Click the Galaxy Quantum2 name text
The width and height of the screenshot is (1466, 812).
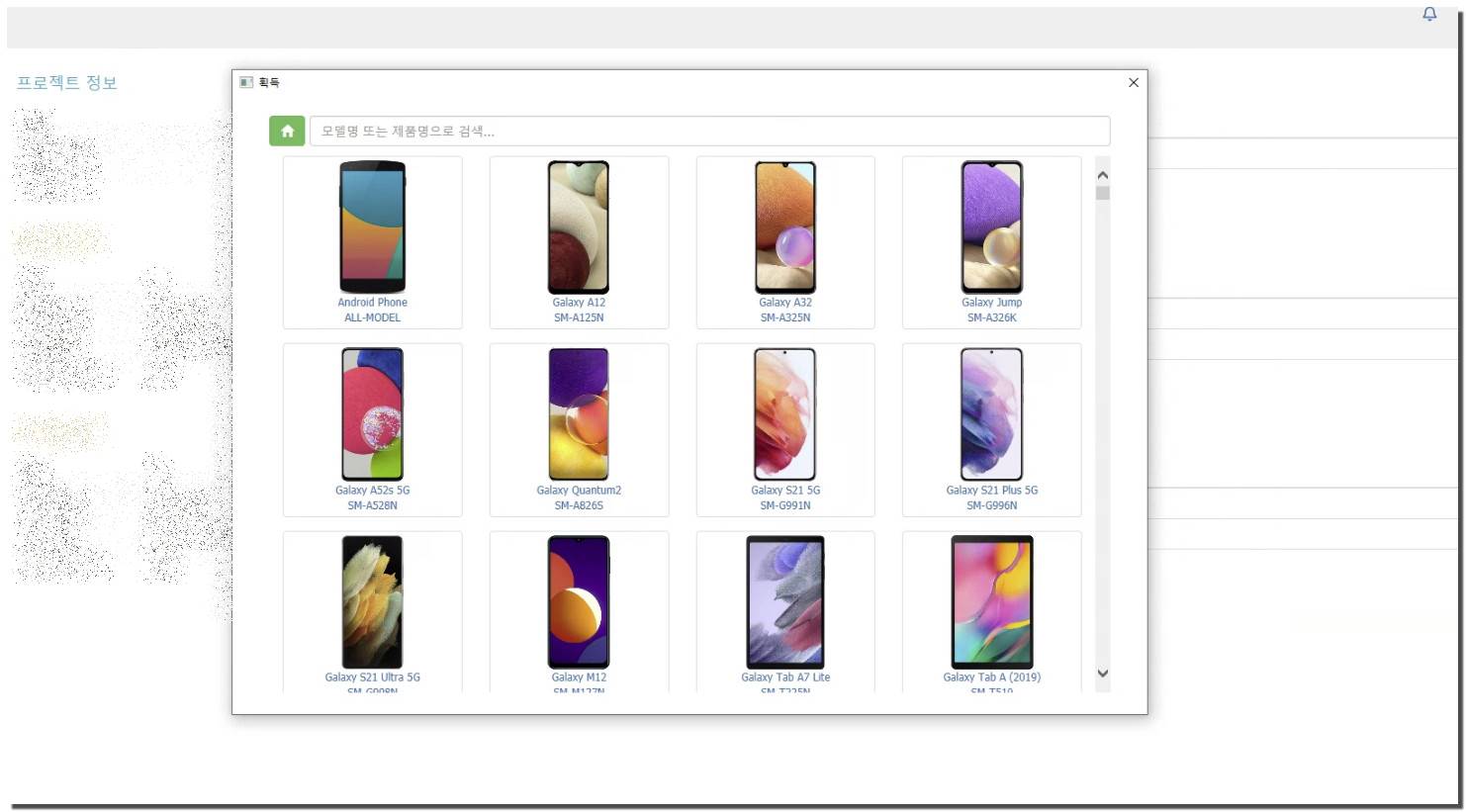tap(579, 491)
